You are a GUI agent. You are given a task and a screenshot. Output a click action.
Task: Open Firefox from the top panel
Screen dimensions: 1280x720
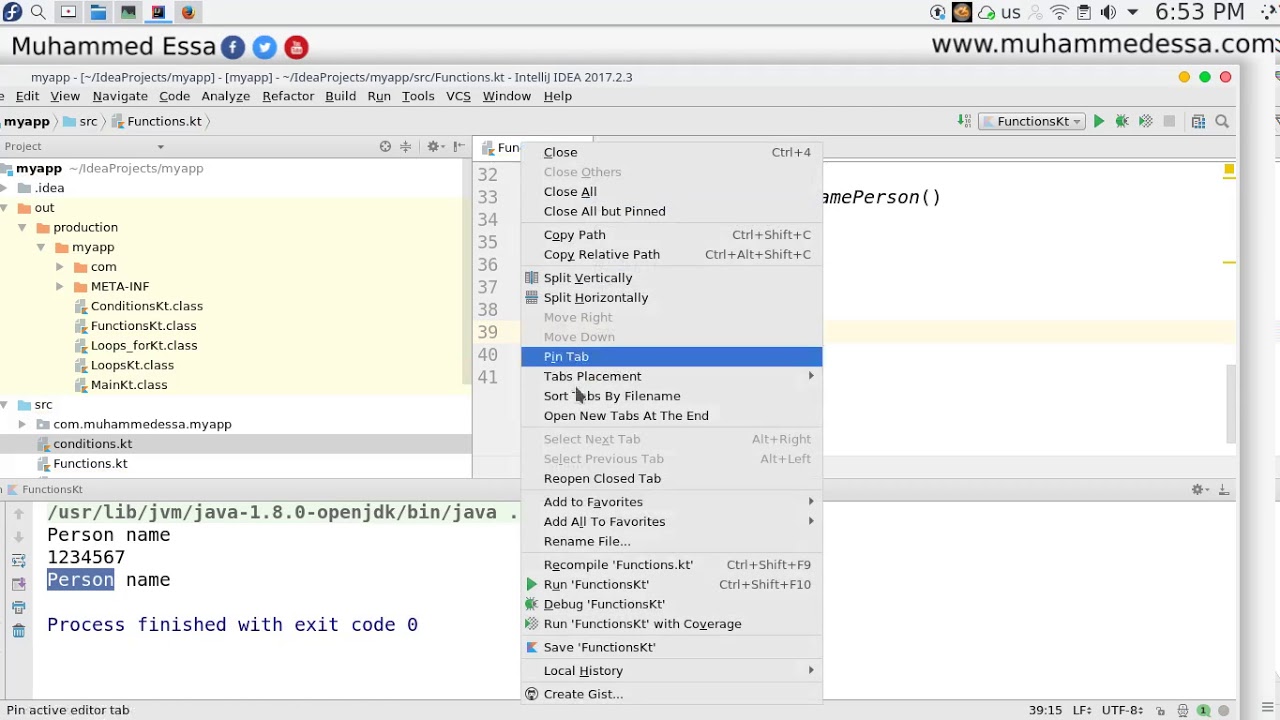pyautogui.click(x=188, y=12)
